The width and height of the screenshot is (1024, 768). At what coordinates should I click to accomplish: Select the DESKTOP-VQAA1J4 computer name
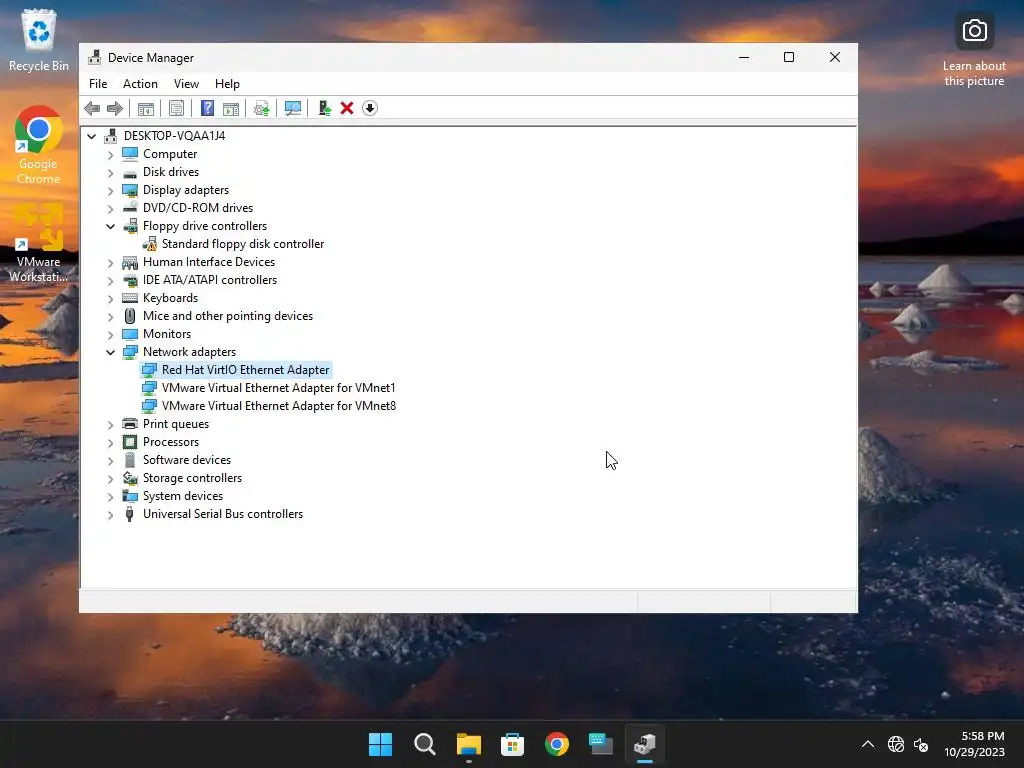174,135
